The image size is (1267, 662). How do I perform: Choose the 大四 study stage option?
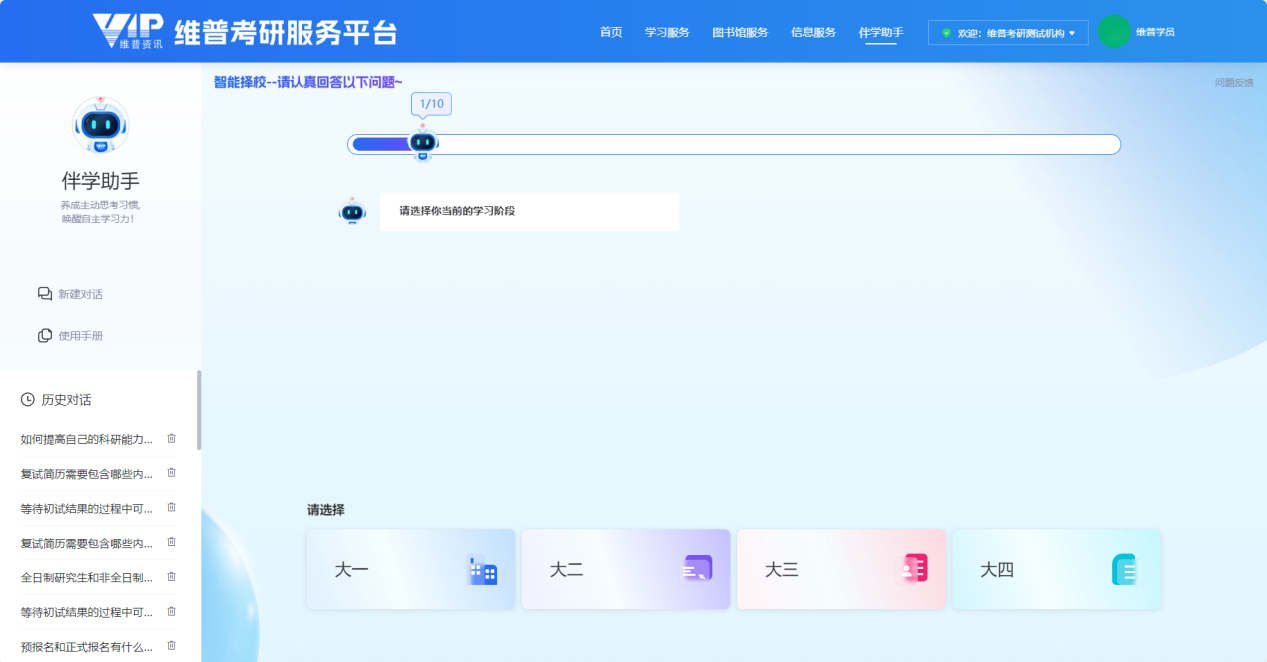click(x=1056, y=569)
